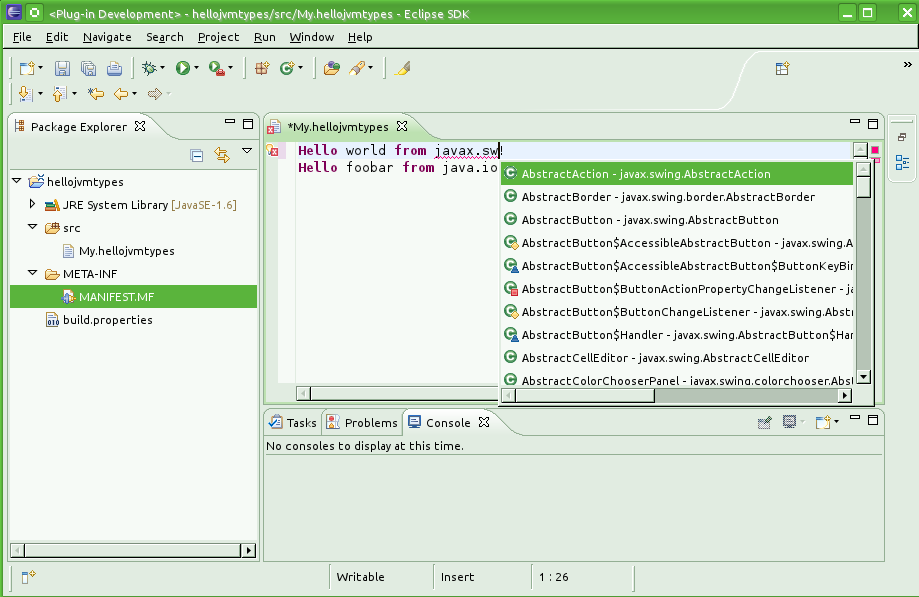This screenshot has width=919, height=597.
Task: Toggle Pin Console in the Console toolbar
Action: point(765,423)
